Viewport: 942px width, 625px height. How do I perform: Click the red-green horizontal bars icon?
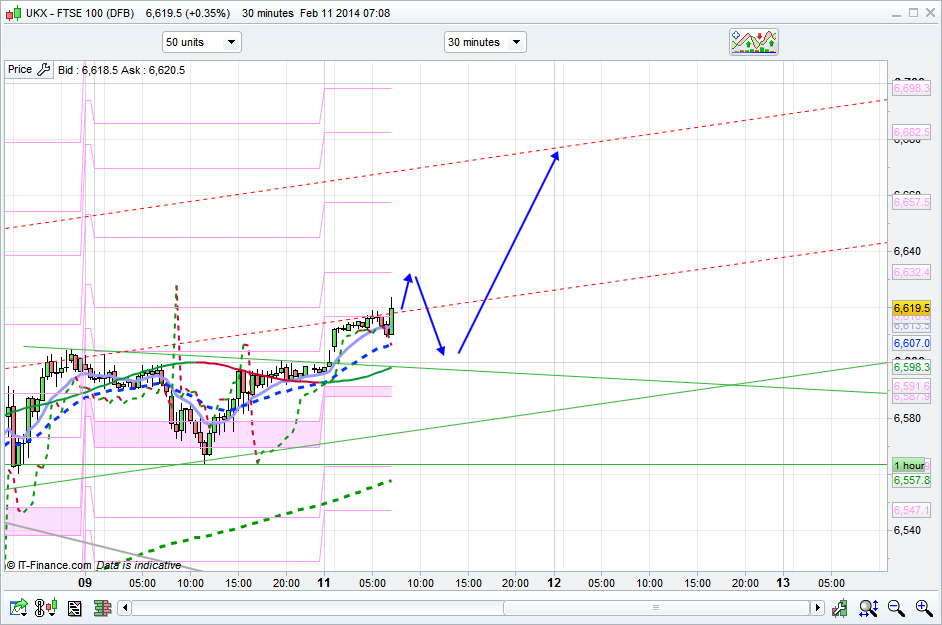coord(100,607)
